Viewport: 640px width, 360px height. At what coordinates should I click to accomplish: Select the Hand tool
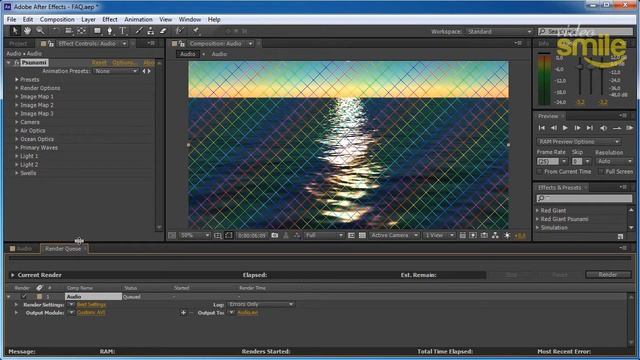[27, 31]
